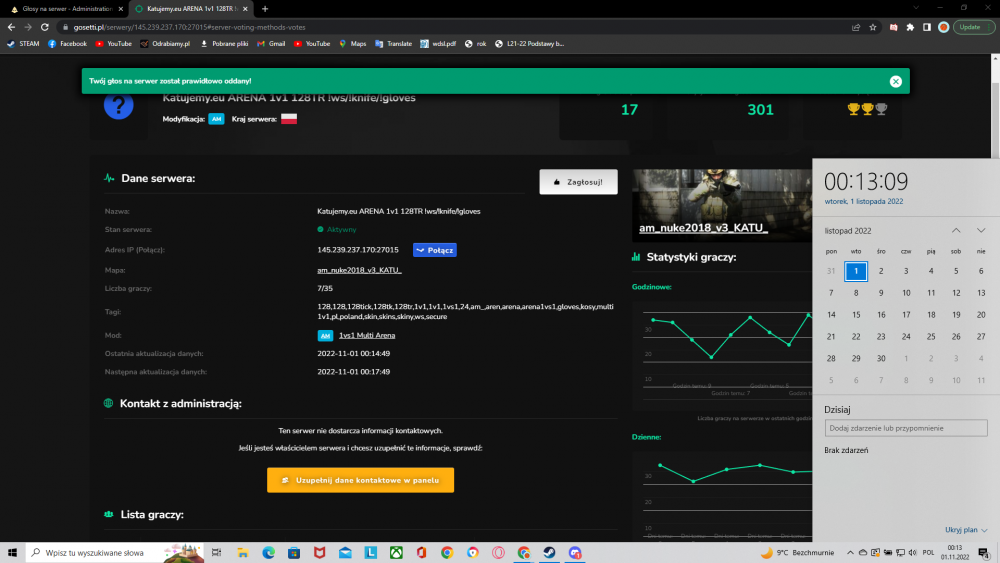
Task: Open the Odrabiamy.pl bookmark
Action: coord(165,44)
